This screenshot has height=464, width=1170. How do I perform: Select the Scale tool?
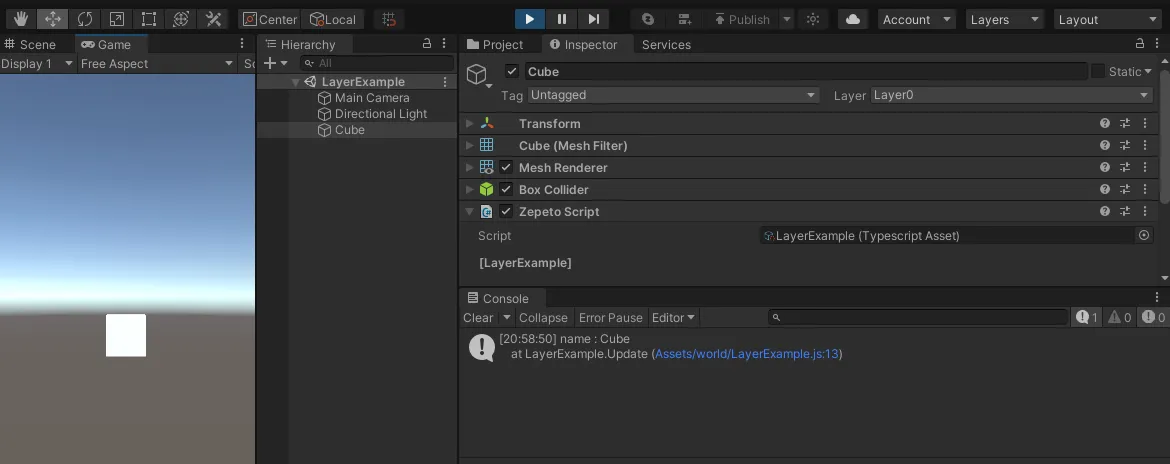[x=117, y=19]
